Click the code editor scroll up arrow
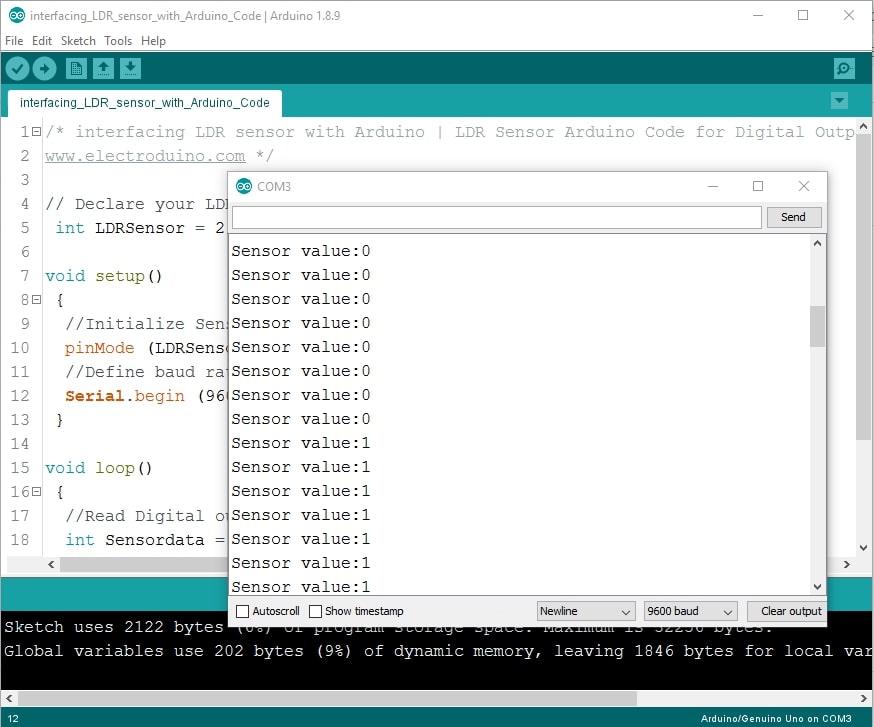This screenshot has height=727, width=874. pyautogui.click(x=863, y=127)
